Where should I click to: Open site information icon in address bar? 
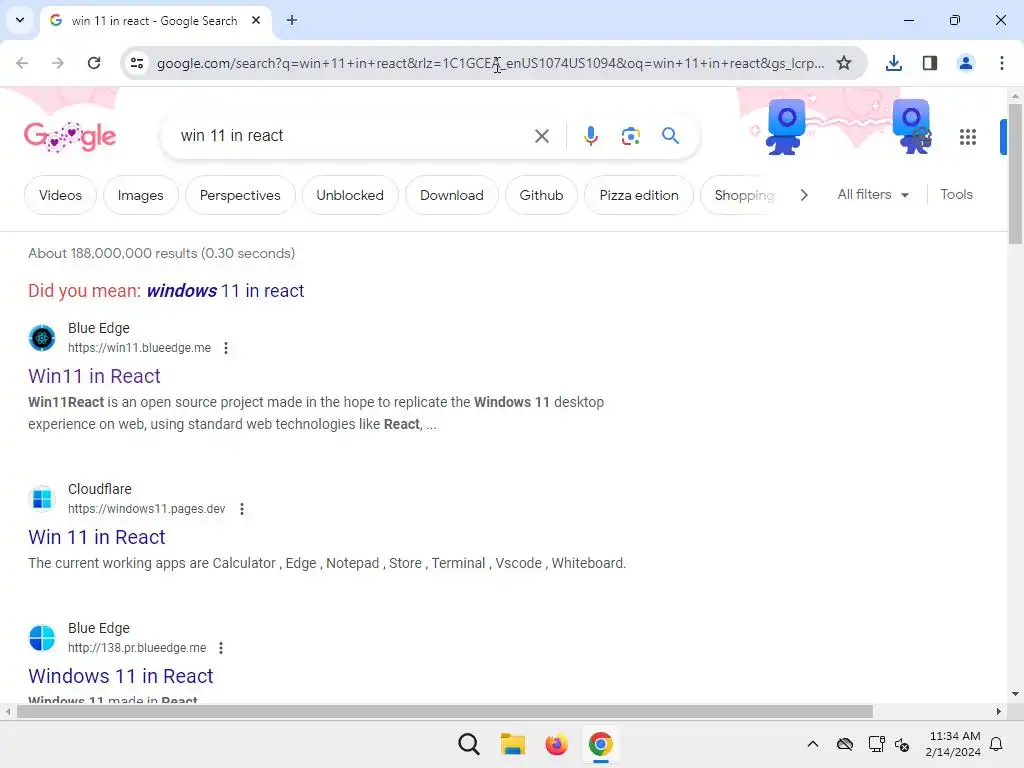click(x=137, y=63)
